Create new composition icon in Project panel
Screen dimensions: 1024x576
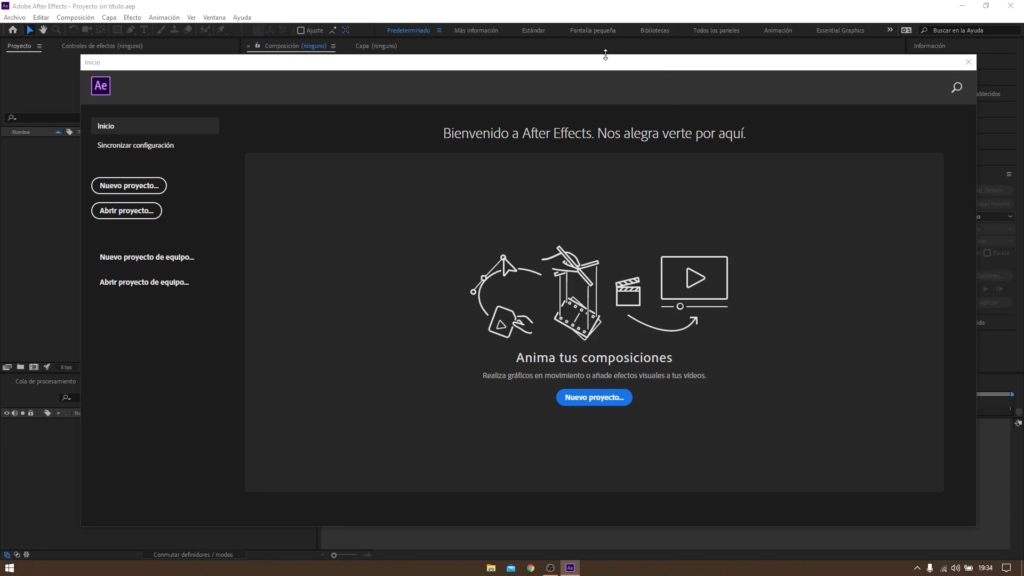pos(33,367)
